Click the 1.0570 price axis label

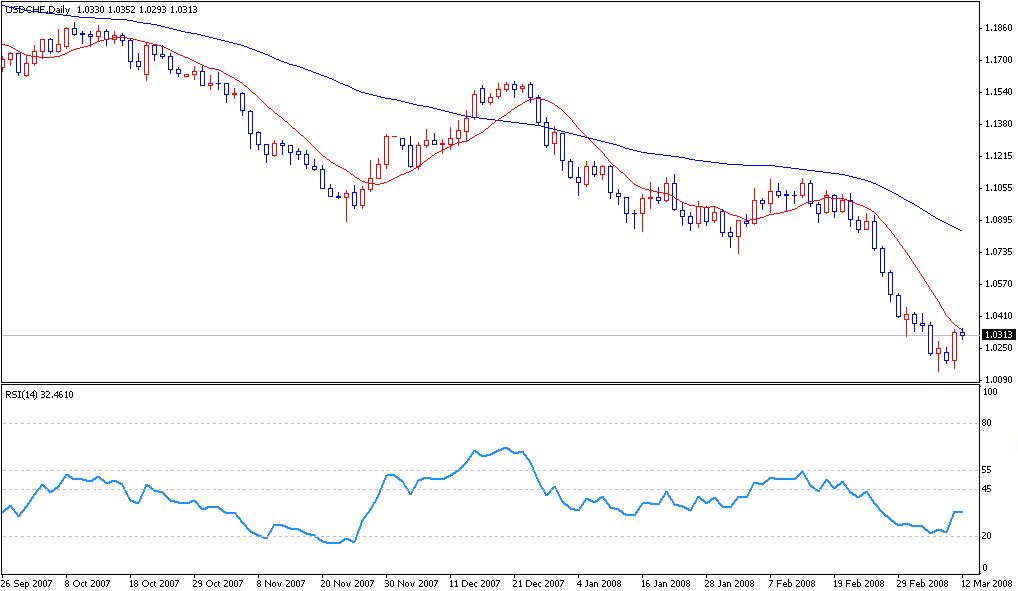(999, 283)
